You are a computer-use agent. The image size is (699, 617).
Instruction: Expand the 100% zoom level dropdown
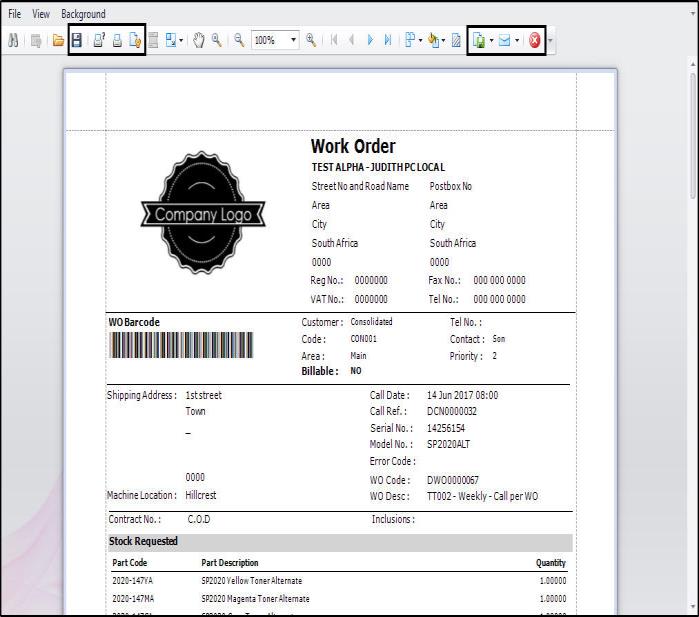pos(293,41)
